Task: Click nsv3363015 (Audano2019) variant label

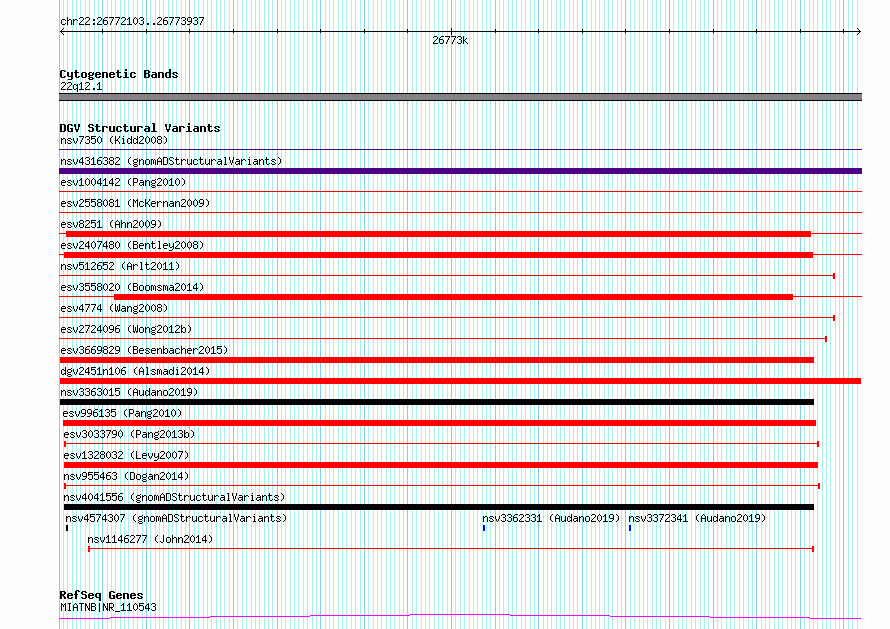Action: click(129, 392)
